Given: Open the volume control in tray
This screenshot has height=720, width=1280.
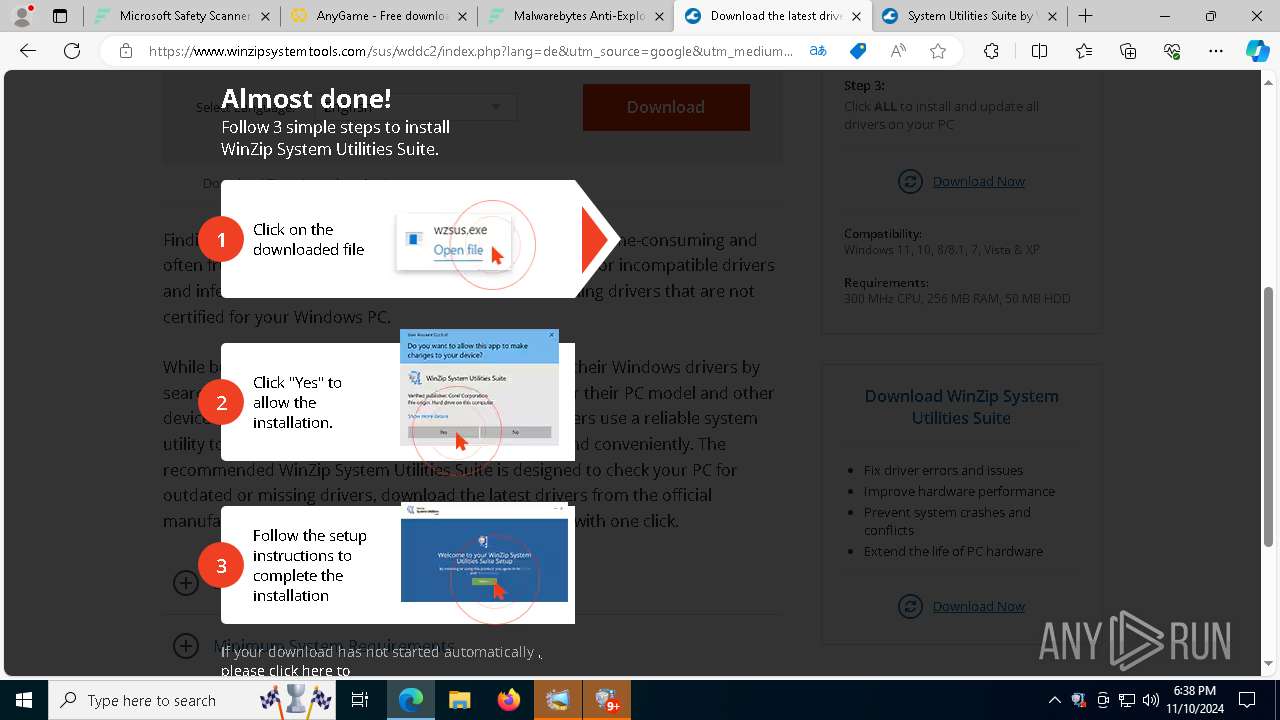Looking at the screenshot, I should click(1151, 700).
